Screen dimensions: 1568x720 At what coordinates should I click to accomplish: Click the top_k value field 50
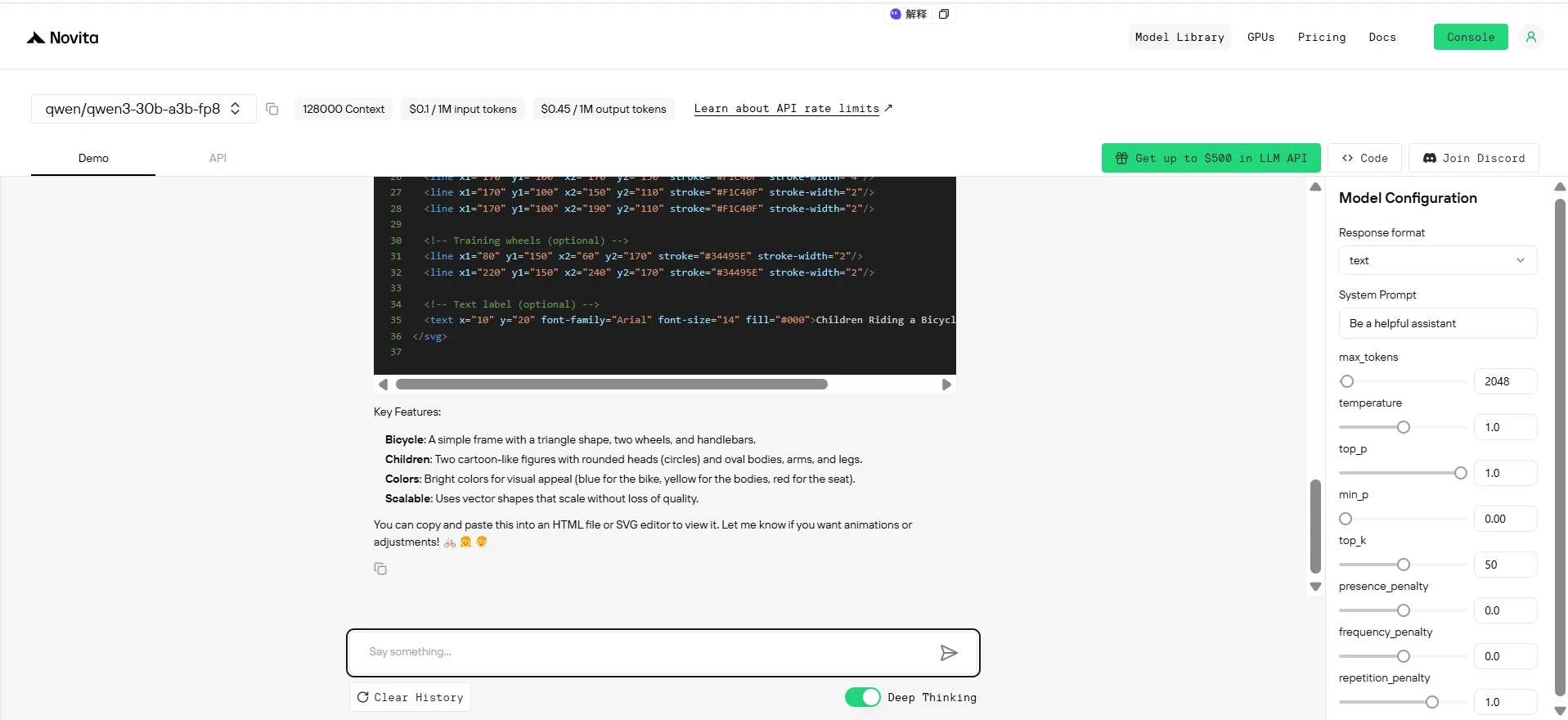pyautogui.click(x=1505, y=565)
